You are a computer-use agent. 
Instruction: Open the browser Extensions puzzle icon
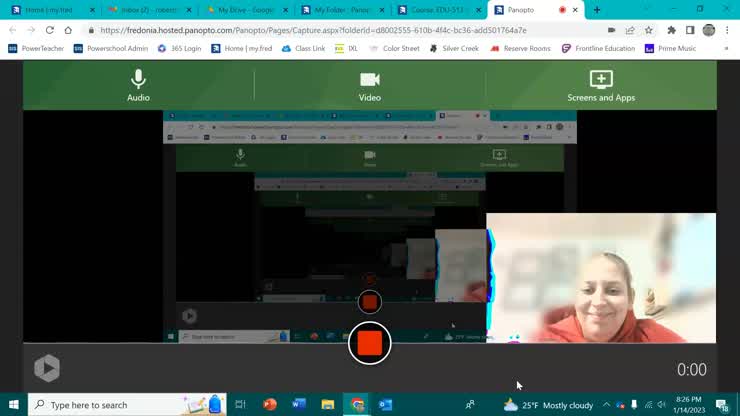670,30
